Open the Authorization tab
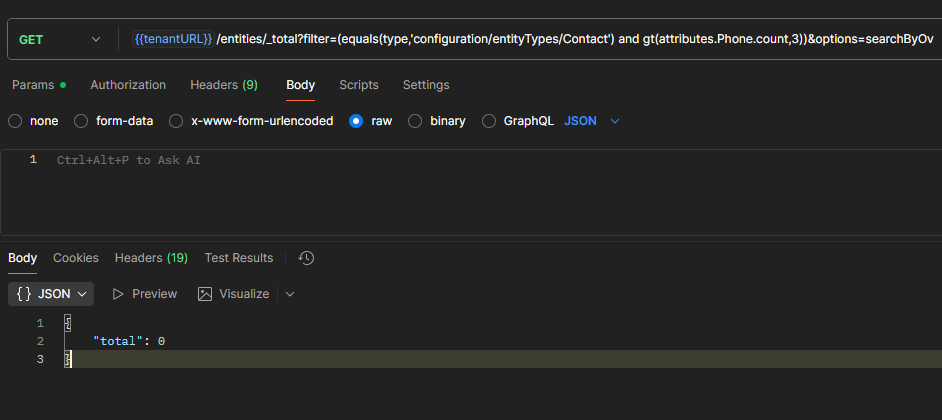This screenshot has height=420, width=942. click(128, 85)
